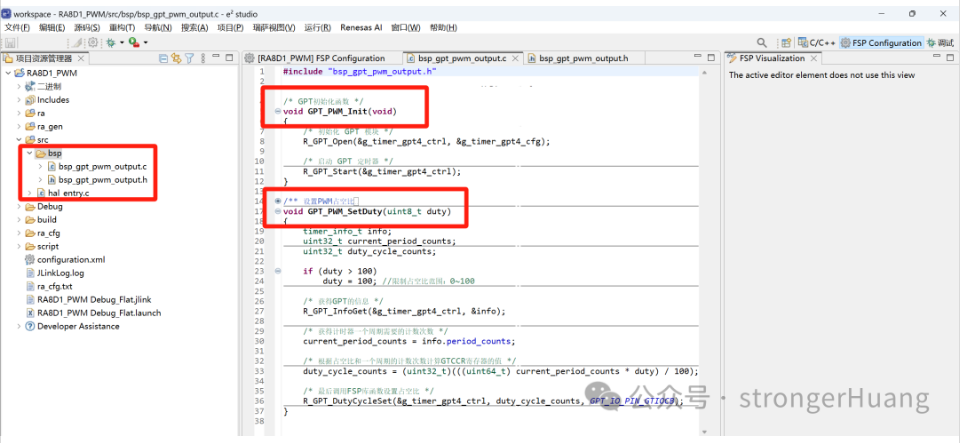
Task: Expand the ra folder arrow
Action: tap(18, 113)
